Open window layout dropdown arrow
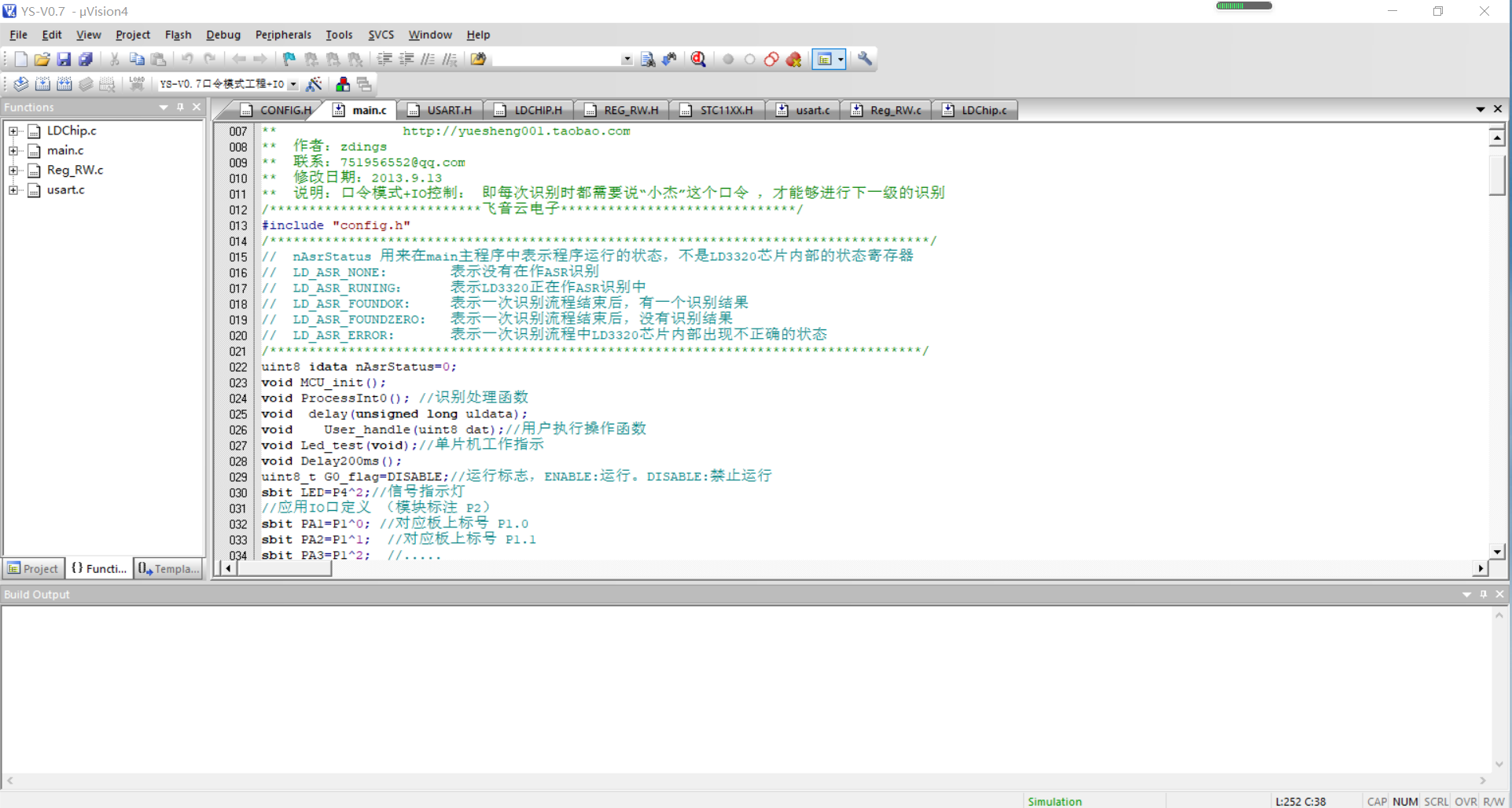 click(841, 59)
